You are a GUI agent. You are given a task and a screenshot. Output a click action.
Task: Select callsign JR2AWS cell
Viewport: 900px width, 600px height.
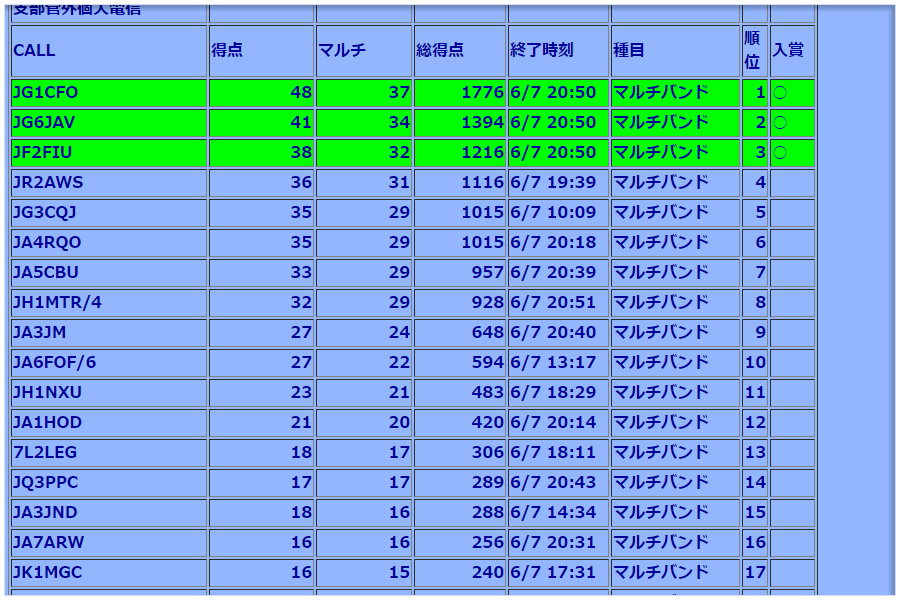point(48,183)
